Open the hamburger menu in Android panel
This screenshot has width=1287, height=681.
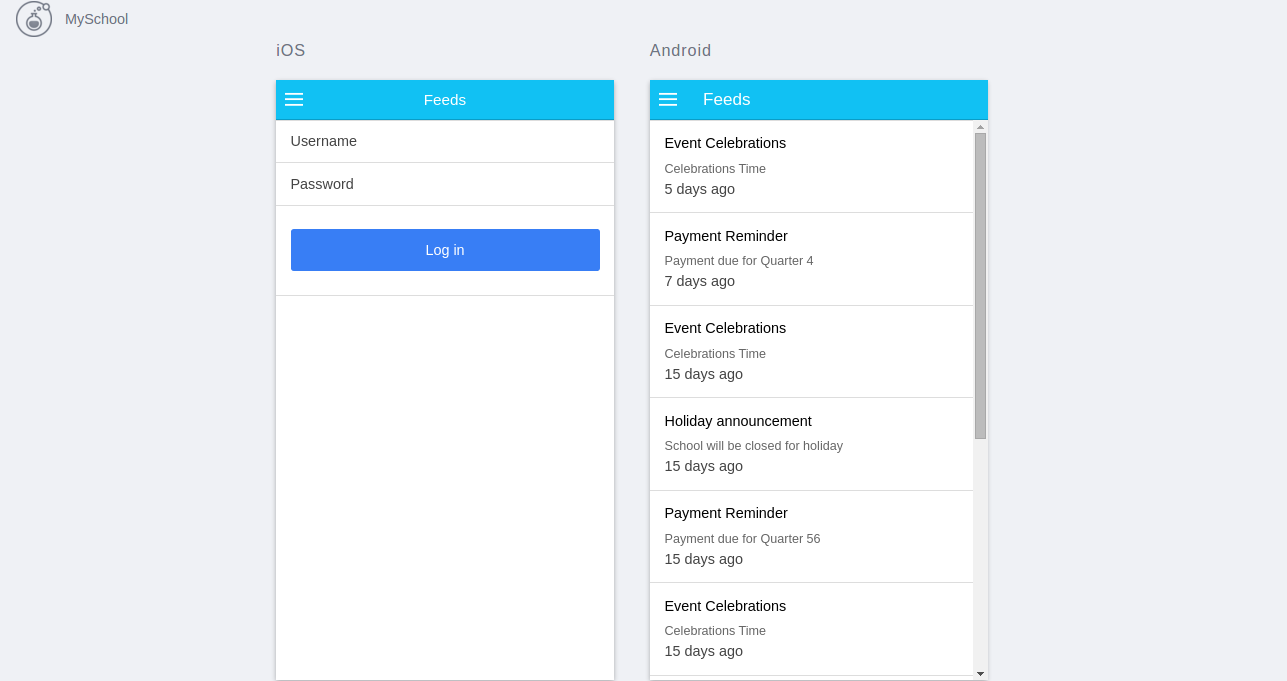pyautogui.click(x=668, y=99)
